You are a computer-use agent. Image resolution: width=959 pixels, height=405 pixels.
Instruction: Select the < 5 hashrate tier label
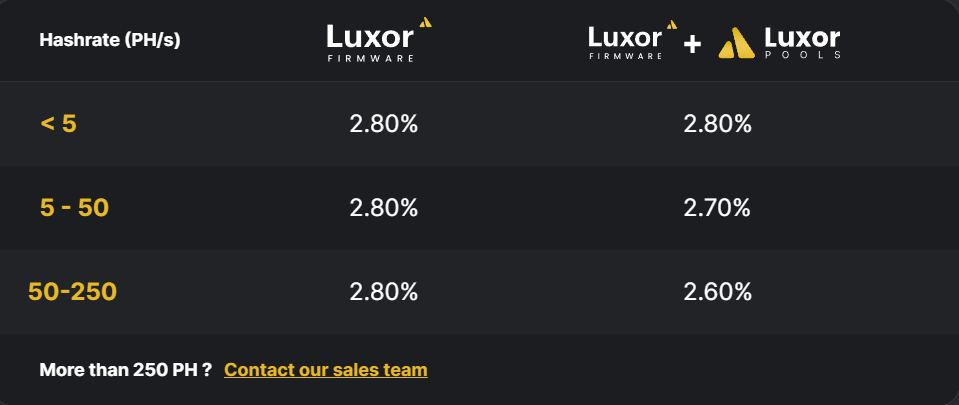tap(58, 124)
